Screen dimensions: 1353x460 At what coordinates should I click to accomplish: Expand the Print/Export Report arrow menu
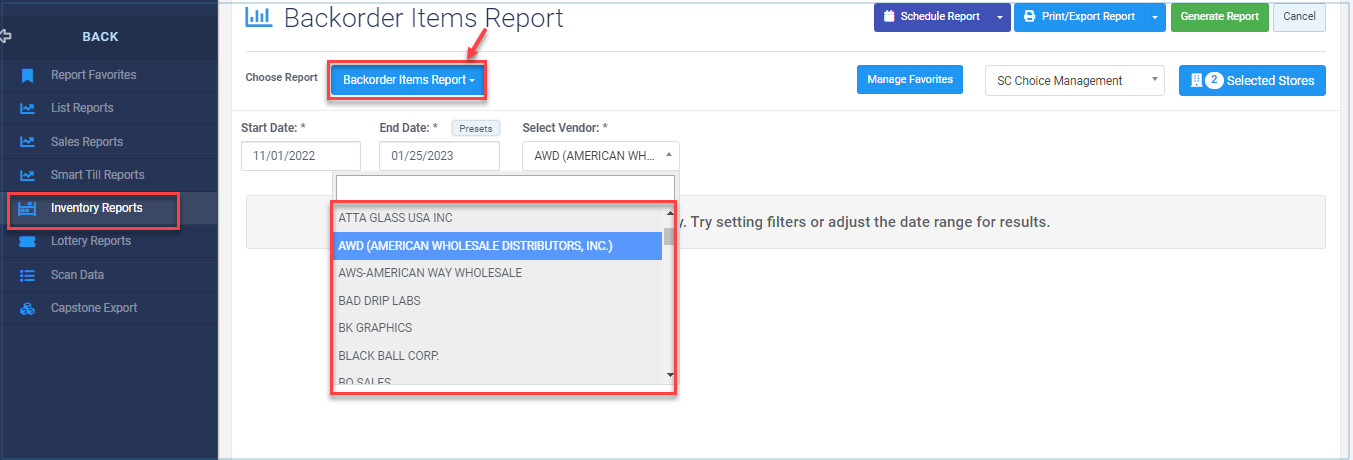coord(1155,17)
